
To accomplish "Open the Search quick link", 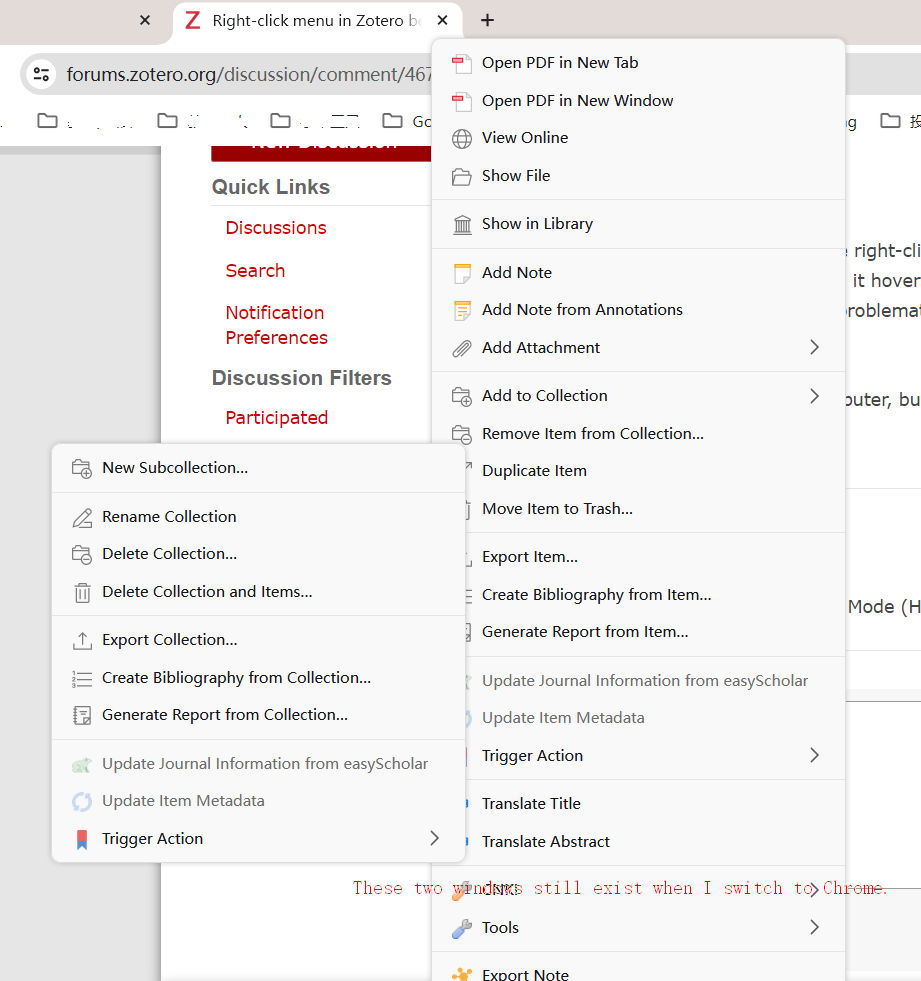I will pyautogui.click(x=255, y=271).
